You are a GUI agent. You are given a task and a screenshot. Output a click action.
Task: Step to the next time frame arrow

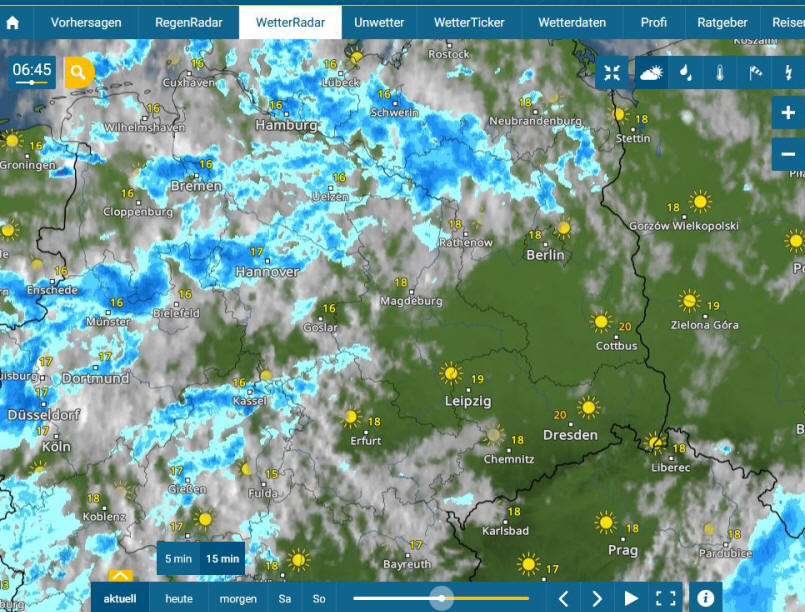click(x=597, y=598)
